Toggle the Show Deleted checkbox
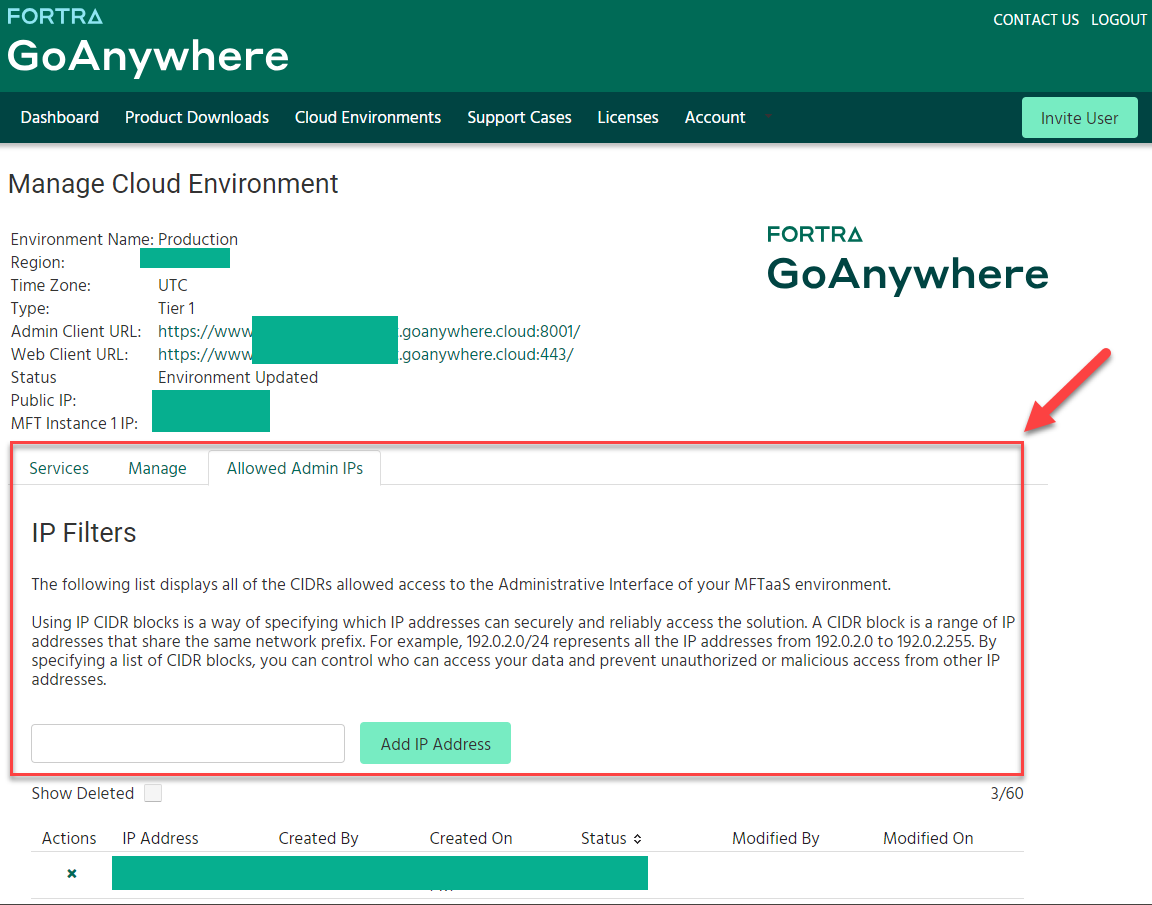Viewport: 1152px width, 905px height. coord(152,793)
